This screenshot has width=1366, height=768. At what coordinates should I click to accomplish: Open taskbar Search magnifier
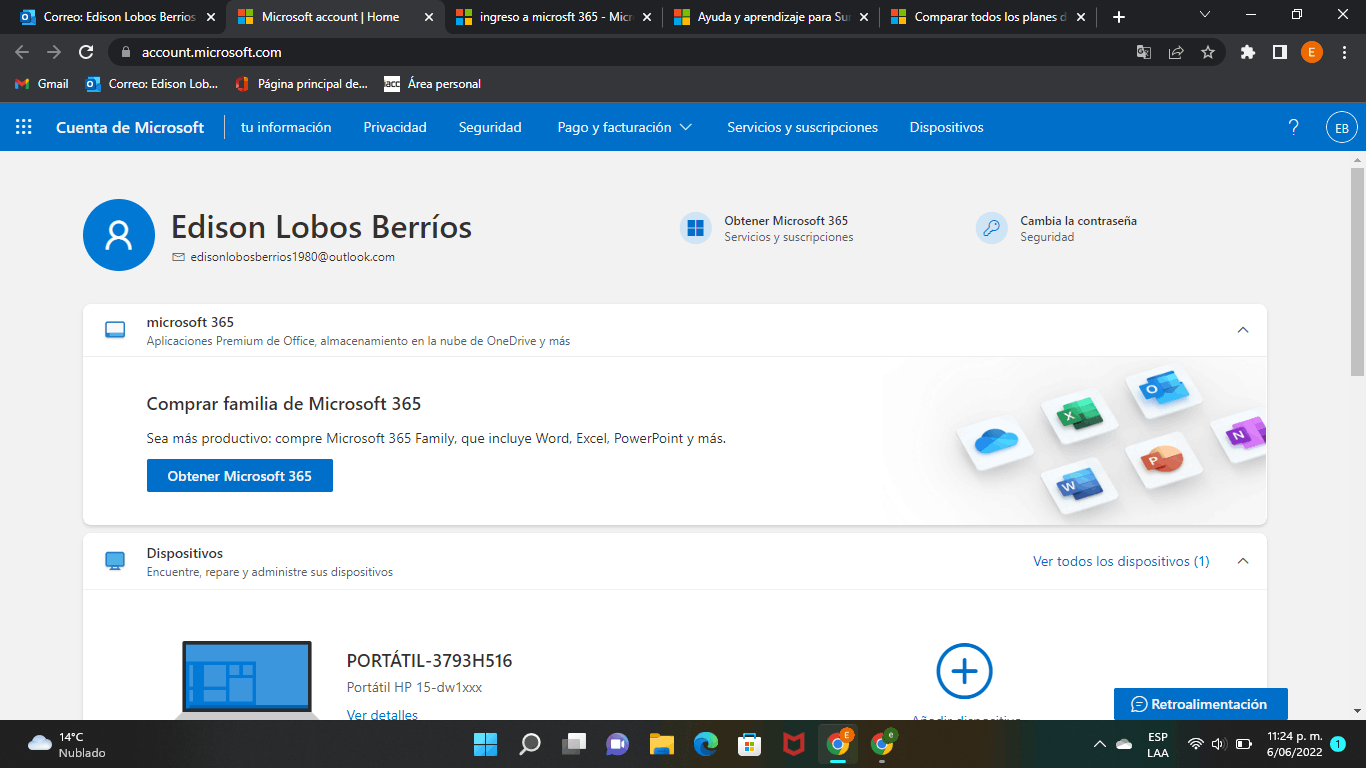pyautogui.click(x=530, y=744)
